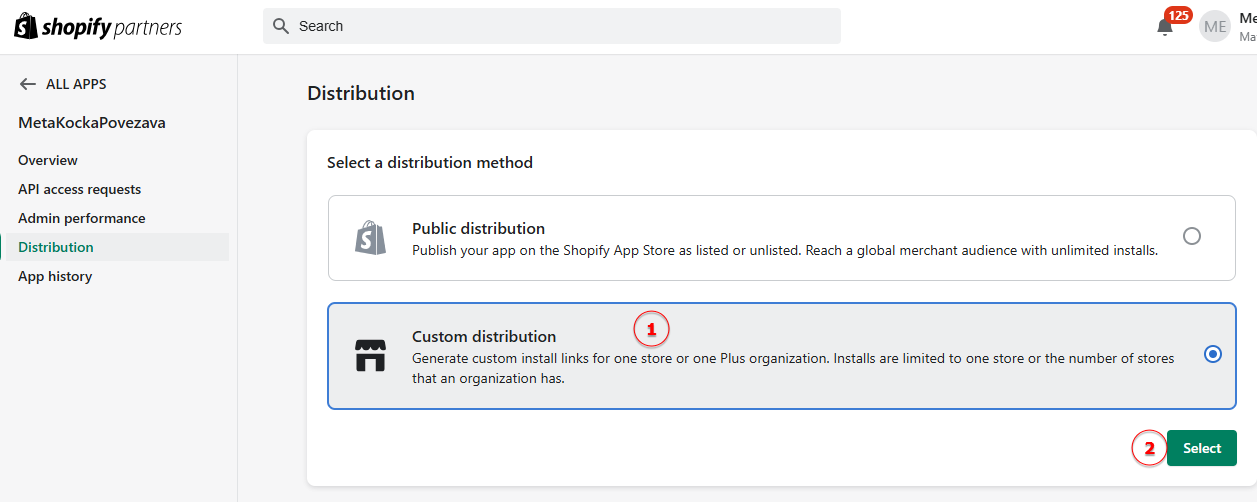Go to Admin performance
This screenshot has height=502, width=1257.
[82, 218]
